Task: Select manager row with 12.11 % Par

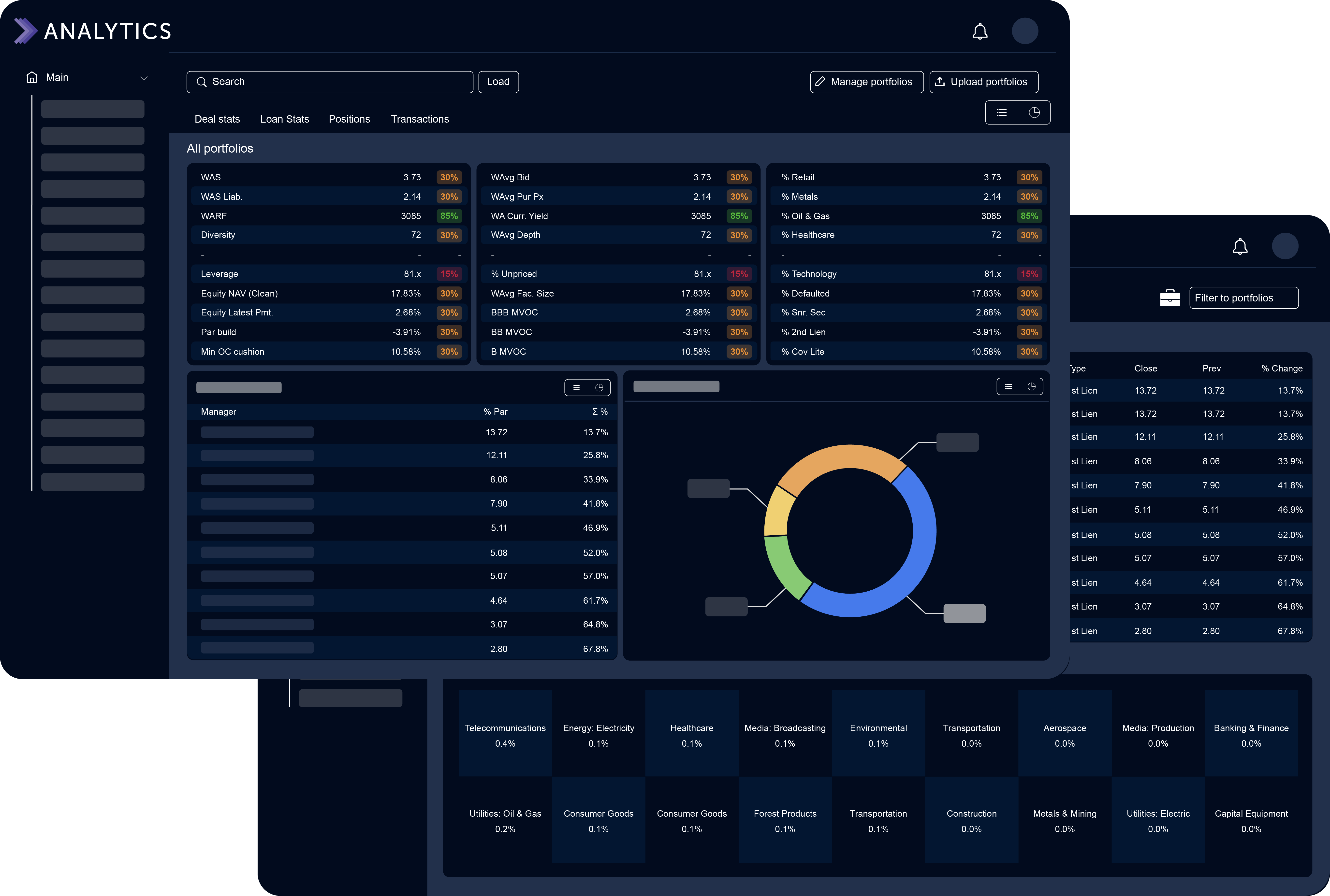Action: click(402, 455)
